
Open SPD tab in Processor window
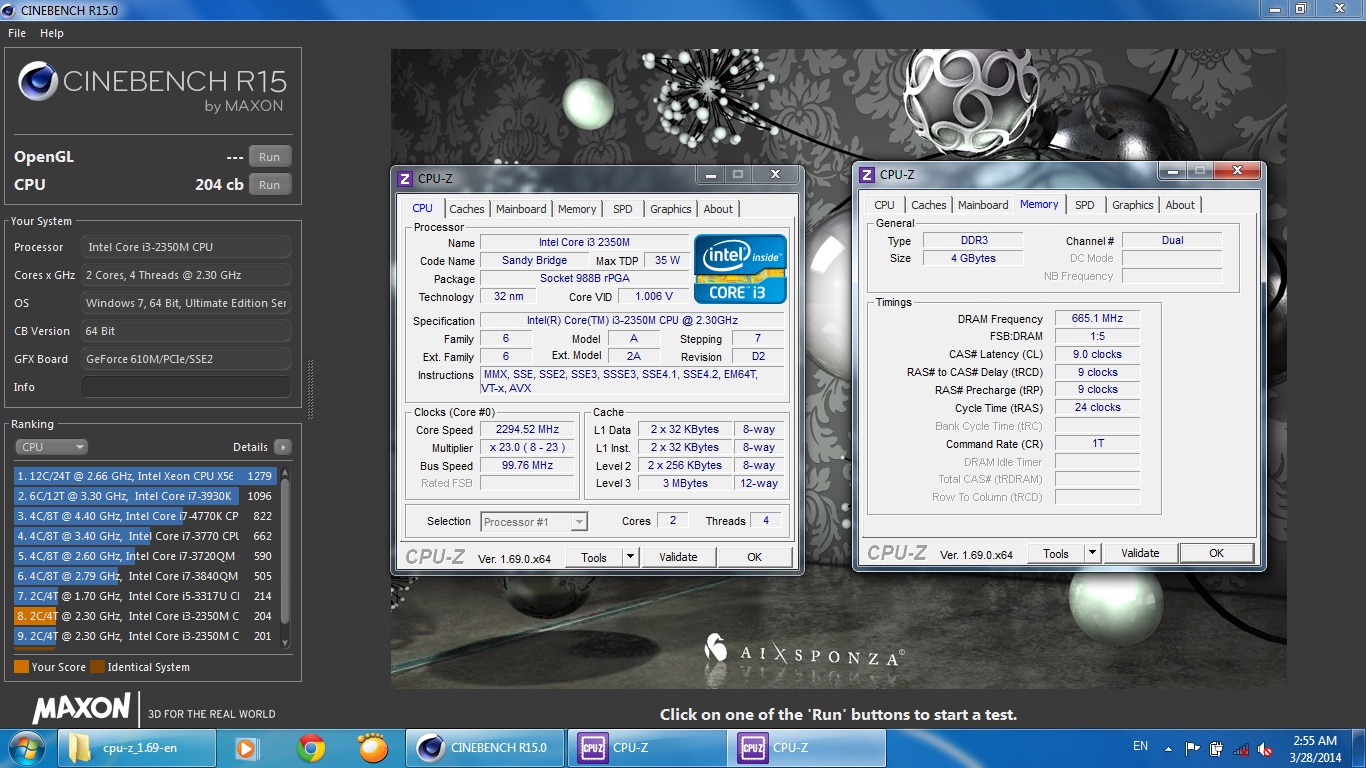pyautogui.click(x=623, y=209)
